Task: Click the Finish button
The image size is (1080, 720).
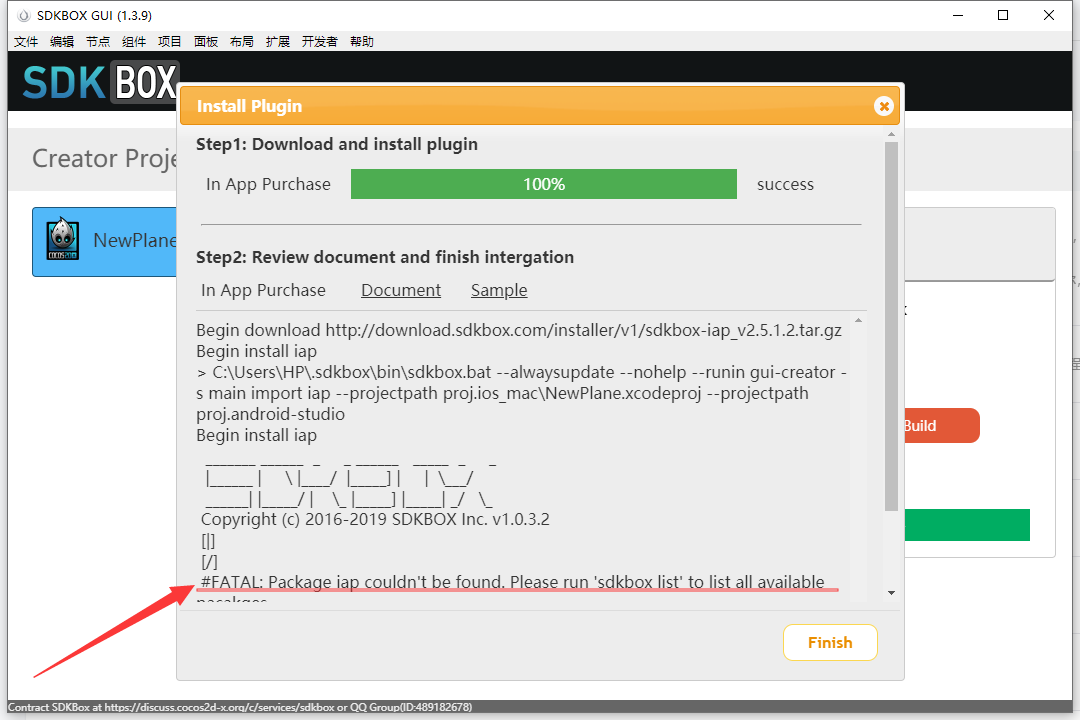Action: coord(830,643)
